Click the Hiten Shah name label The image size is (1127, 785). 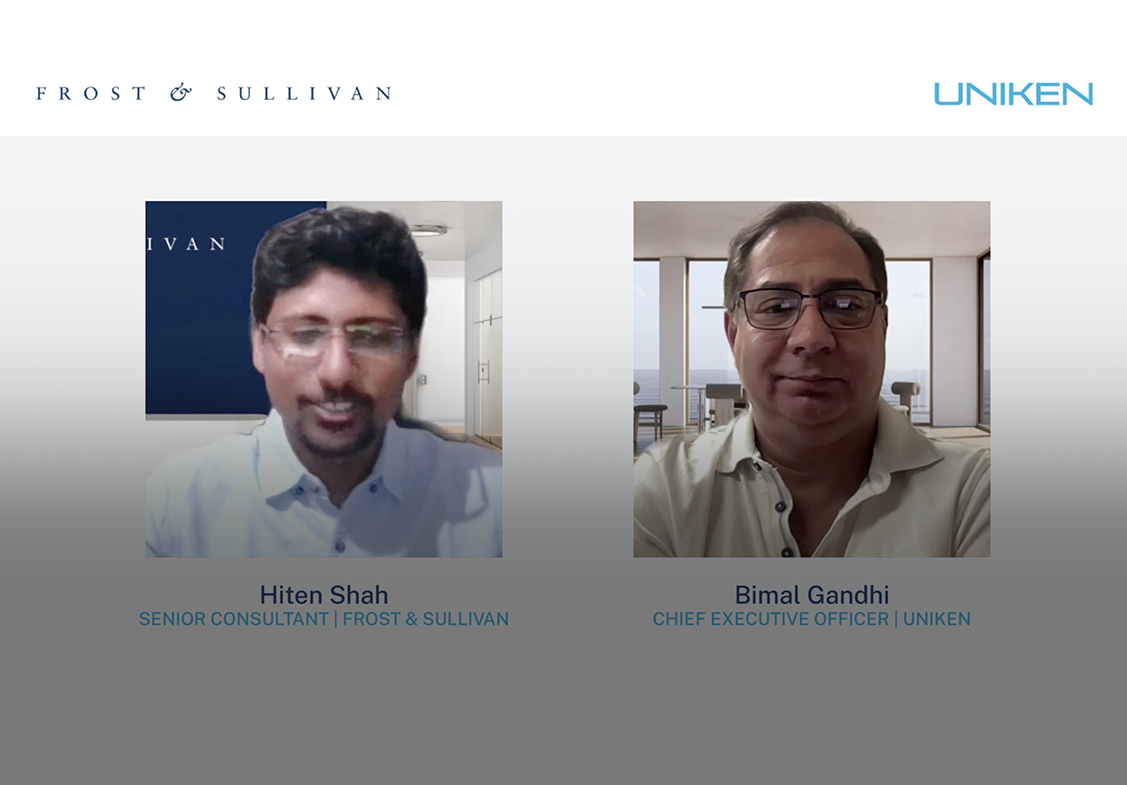pos(323,595)
